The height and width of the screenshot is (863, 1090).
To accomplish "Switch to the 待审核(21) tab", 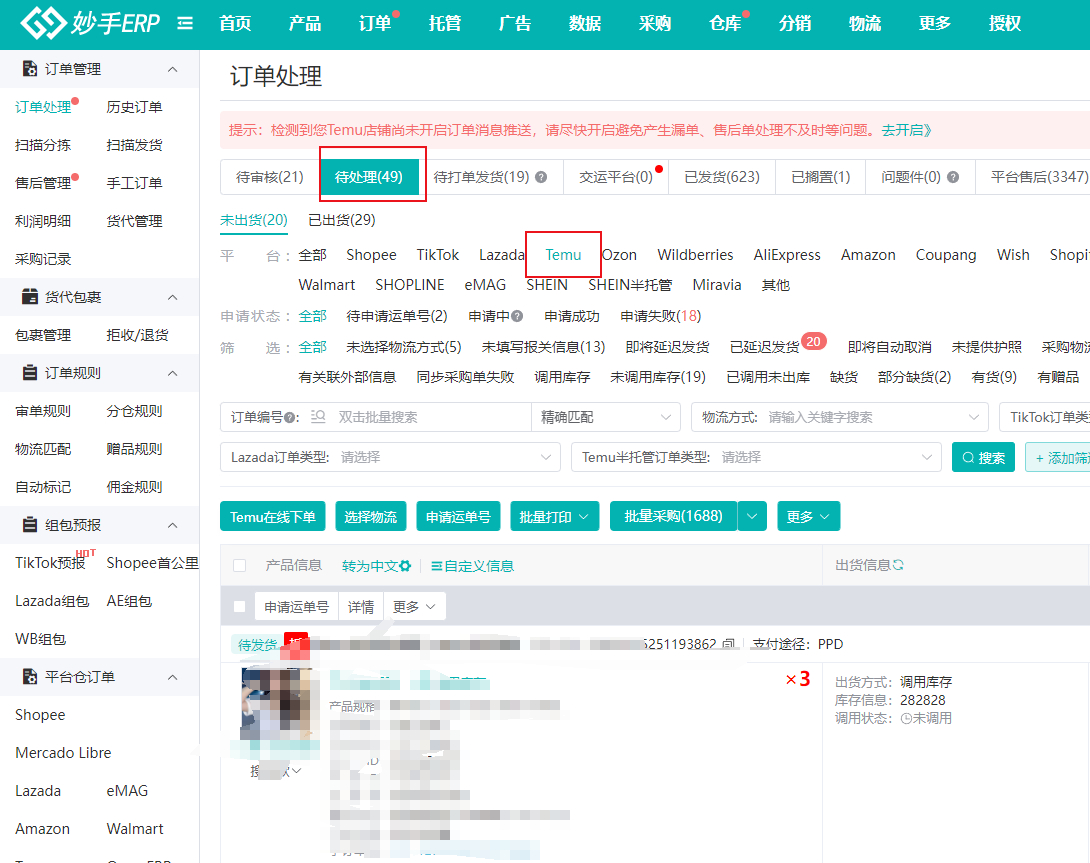I will click(x=270, y=177).
